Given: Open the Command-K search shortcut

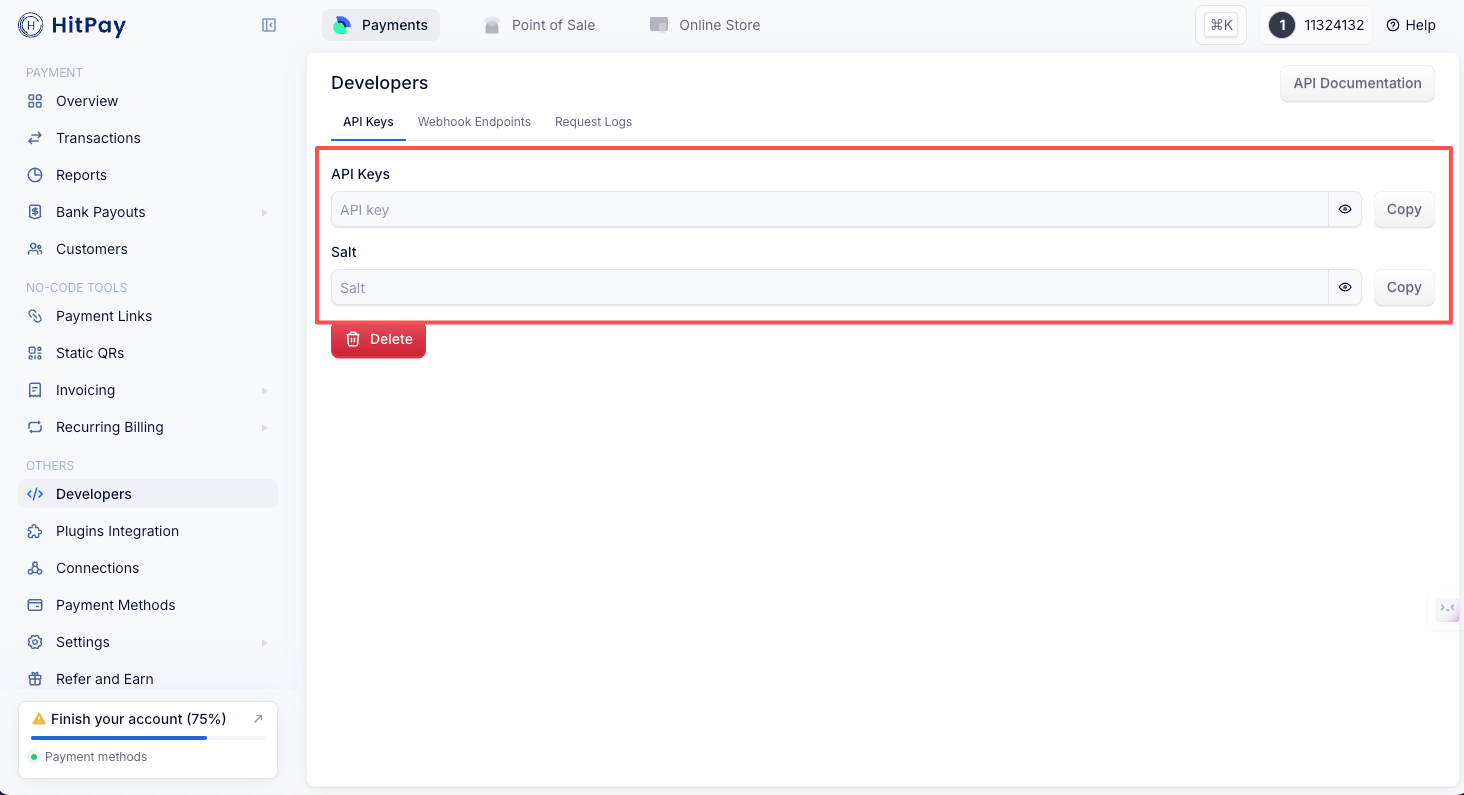Looking at the screenshot, I should click(x=1220, y=25).
